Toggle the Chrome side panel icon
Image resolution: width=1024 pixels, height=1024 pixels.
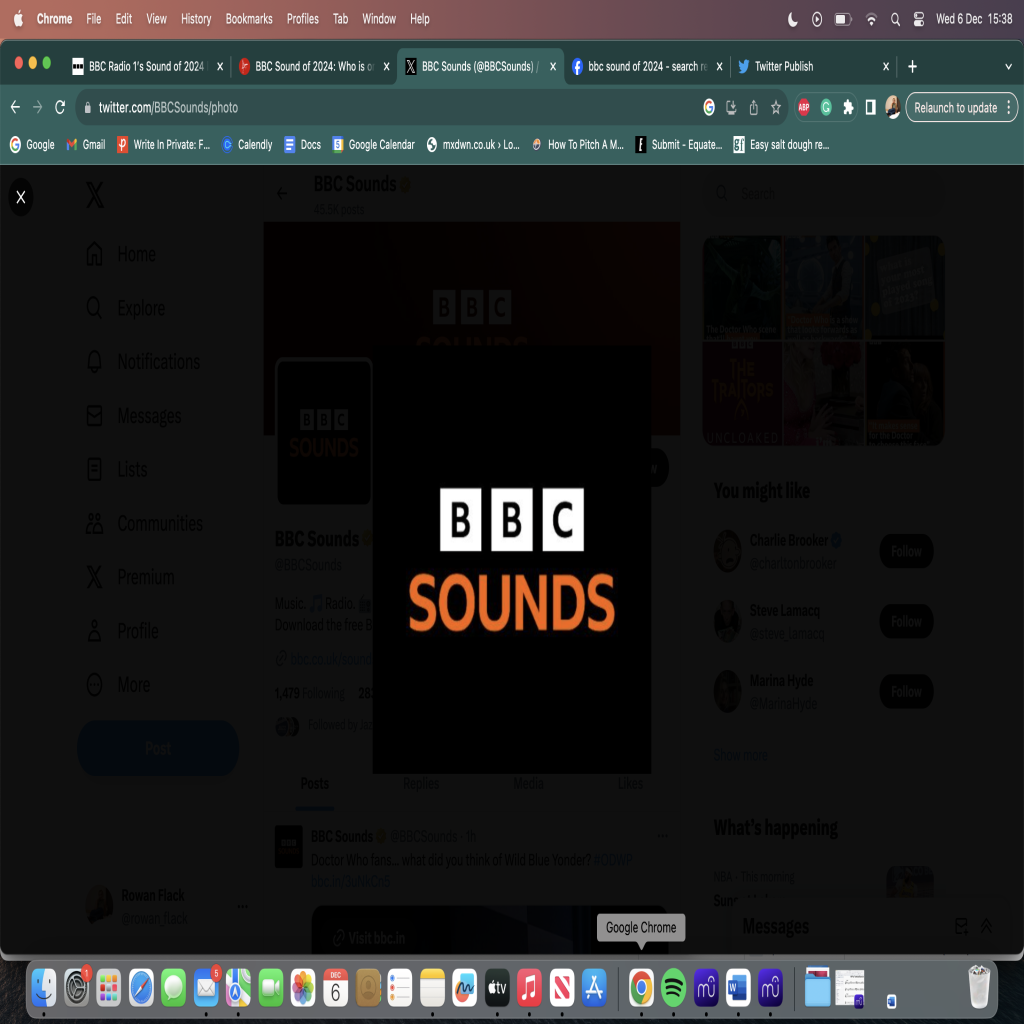click(x=870, y=108)
